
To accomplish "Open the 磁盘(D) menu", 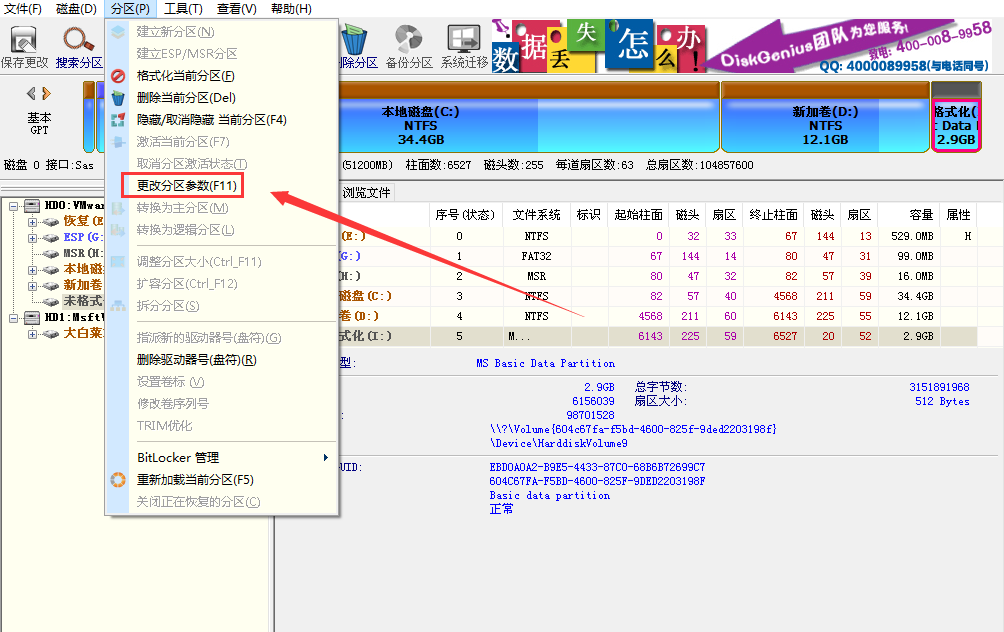I will click(76, 9).
